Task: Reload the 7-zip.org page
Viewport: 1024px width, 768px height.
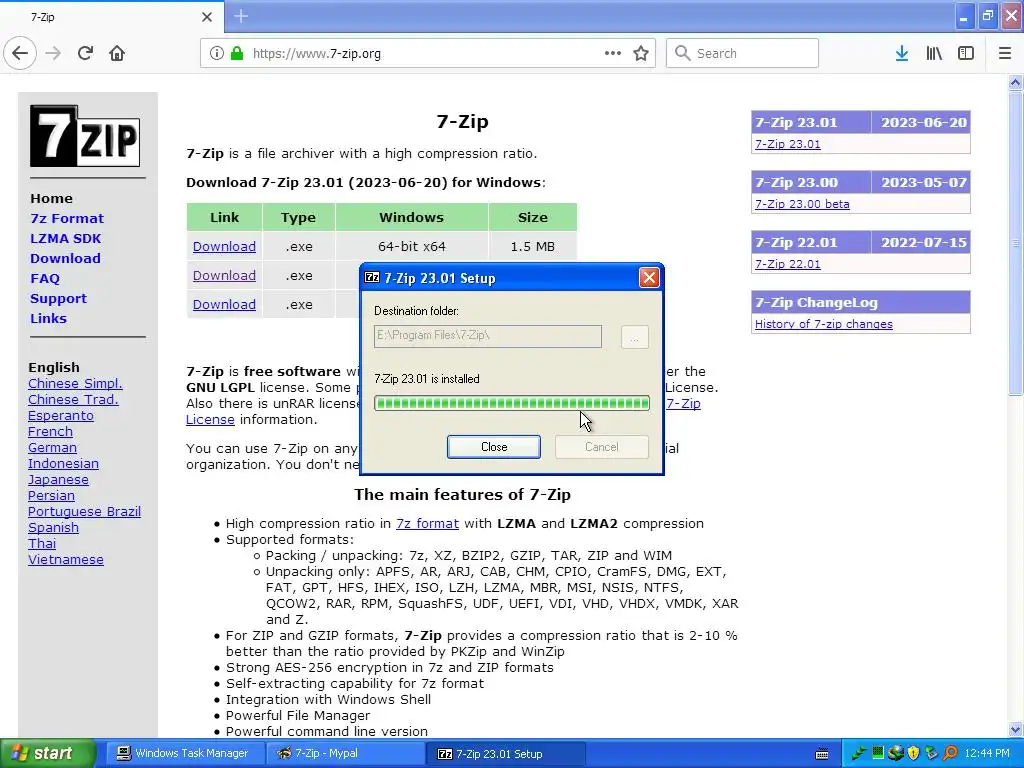Action: [85, 53]
